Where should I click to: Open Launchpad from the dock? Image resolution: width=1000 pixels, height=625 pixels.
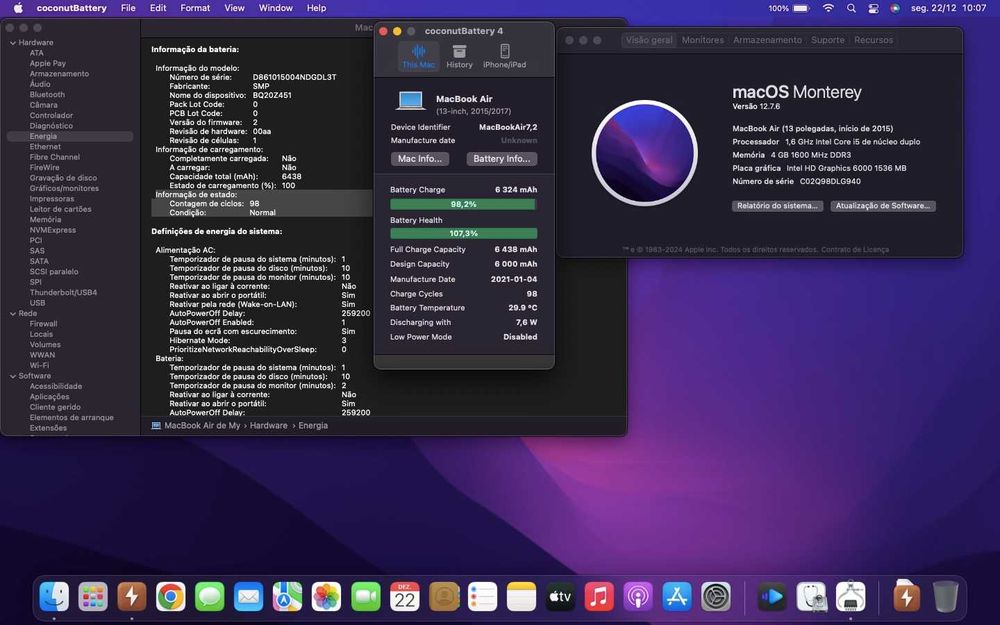point(93,597)
